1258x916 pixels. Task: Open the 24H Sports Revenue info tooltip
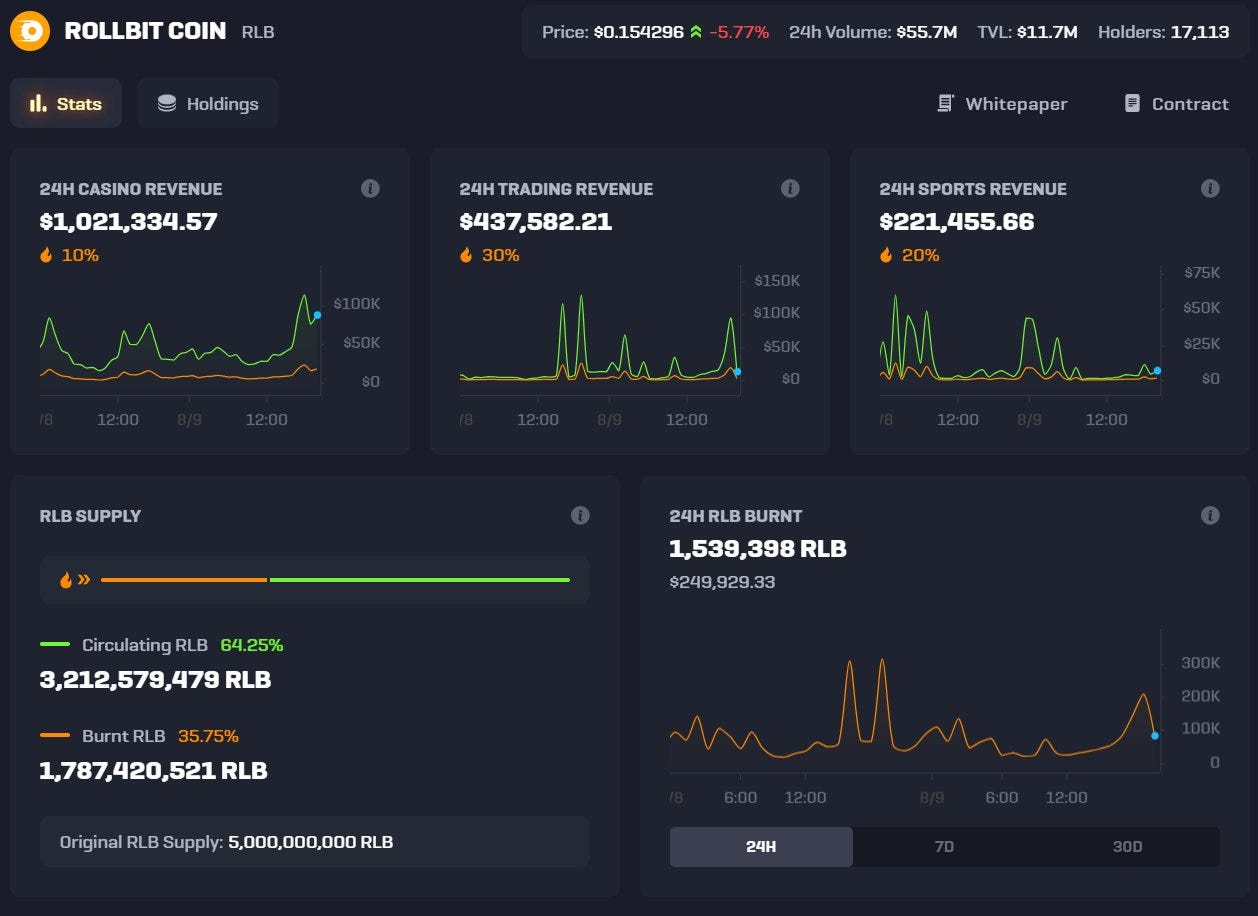[x=1210, y=188]
